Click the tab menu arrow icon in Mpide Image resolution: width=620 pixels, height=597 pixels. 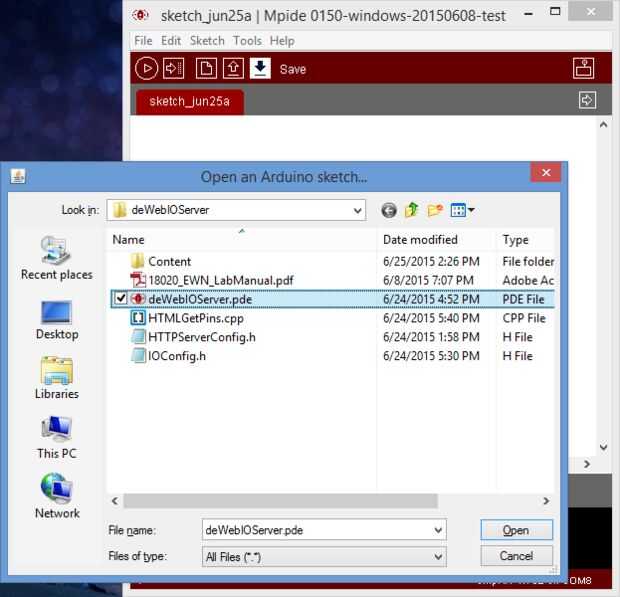tap(587, 100)
